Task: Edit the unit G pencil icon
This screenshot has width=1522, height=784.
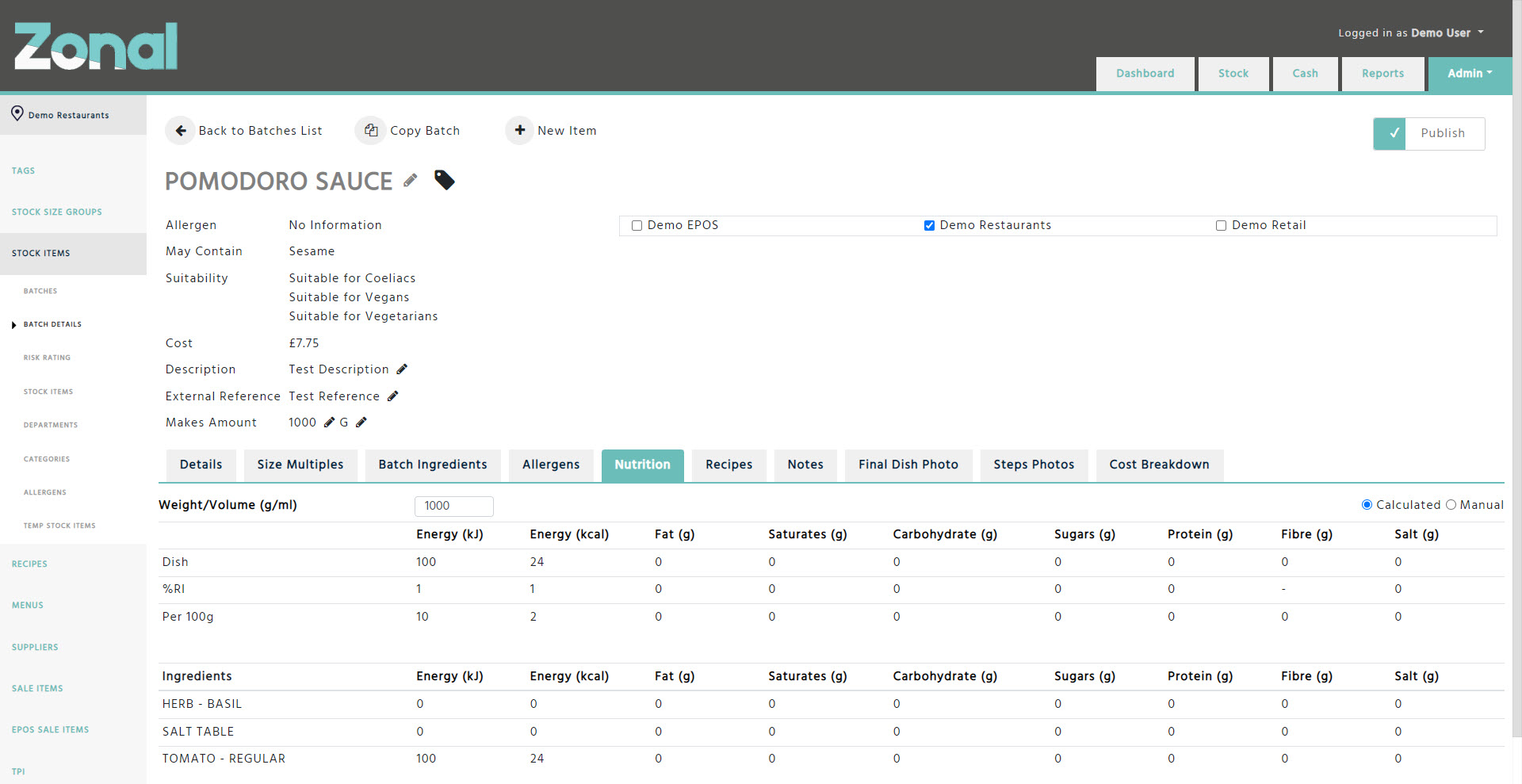Action: (361, 422)
